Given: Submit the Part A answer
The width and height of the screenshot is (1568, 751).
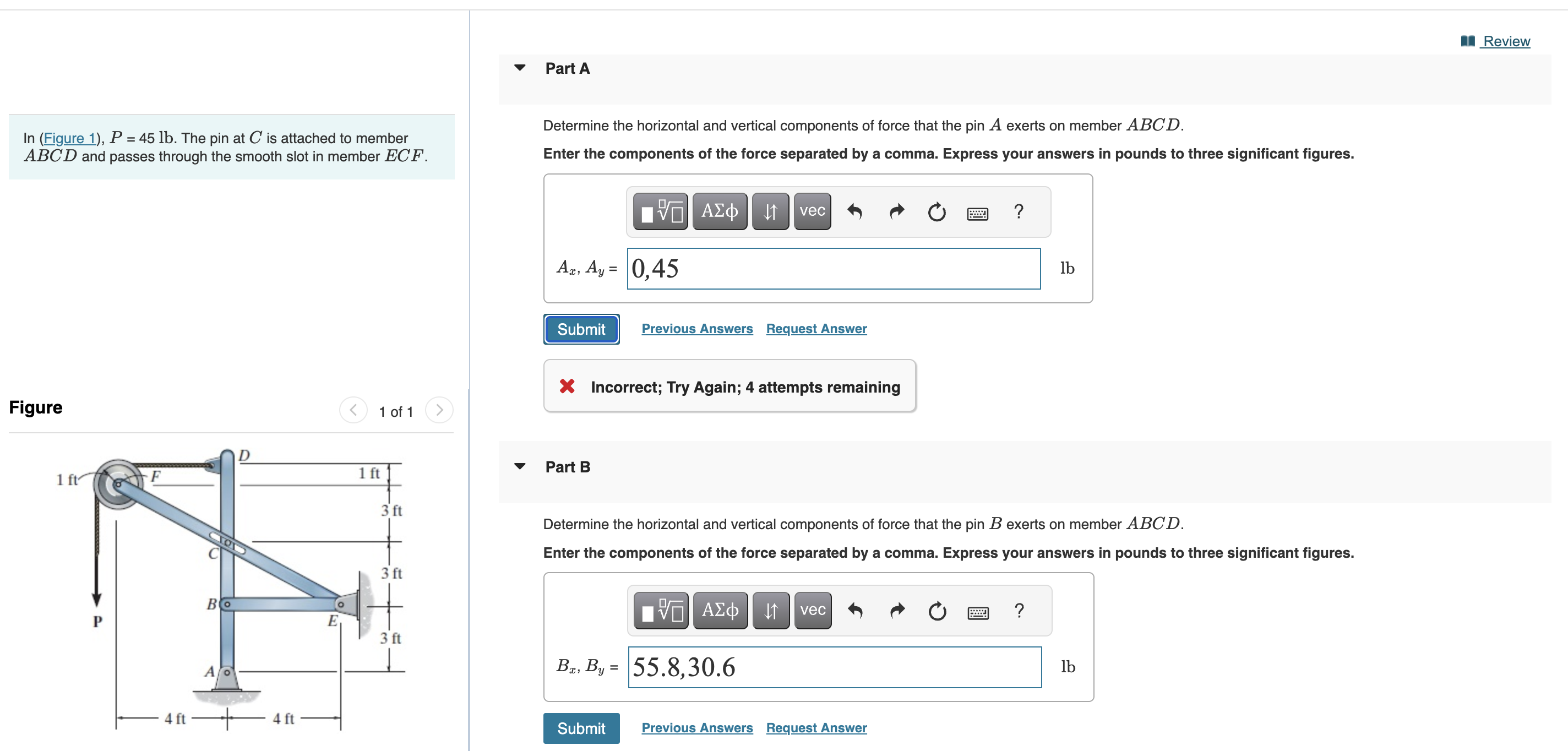Looking at the screenshot, I should point(581,329).
